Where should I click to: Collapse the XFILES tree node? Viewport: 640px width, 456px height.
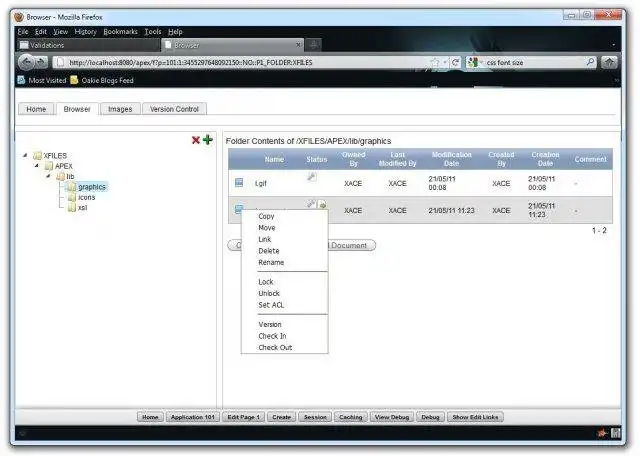pyautogui.click(x=25, y=155)
